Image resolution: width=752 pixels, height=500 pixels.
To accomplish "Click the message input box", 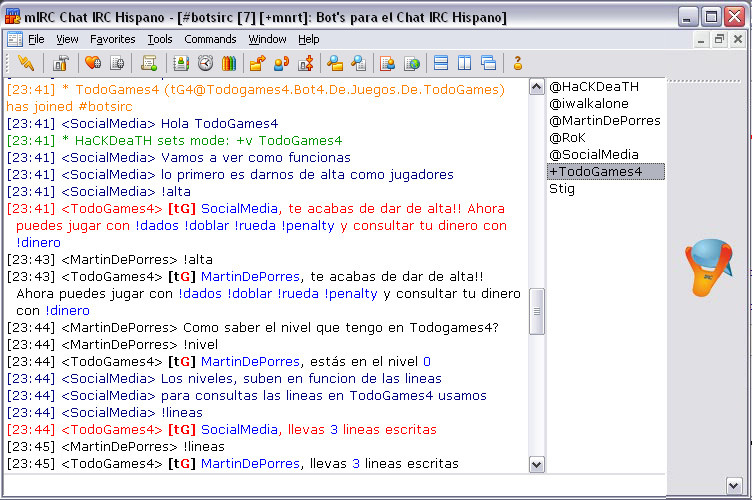I will [334, 485].
